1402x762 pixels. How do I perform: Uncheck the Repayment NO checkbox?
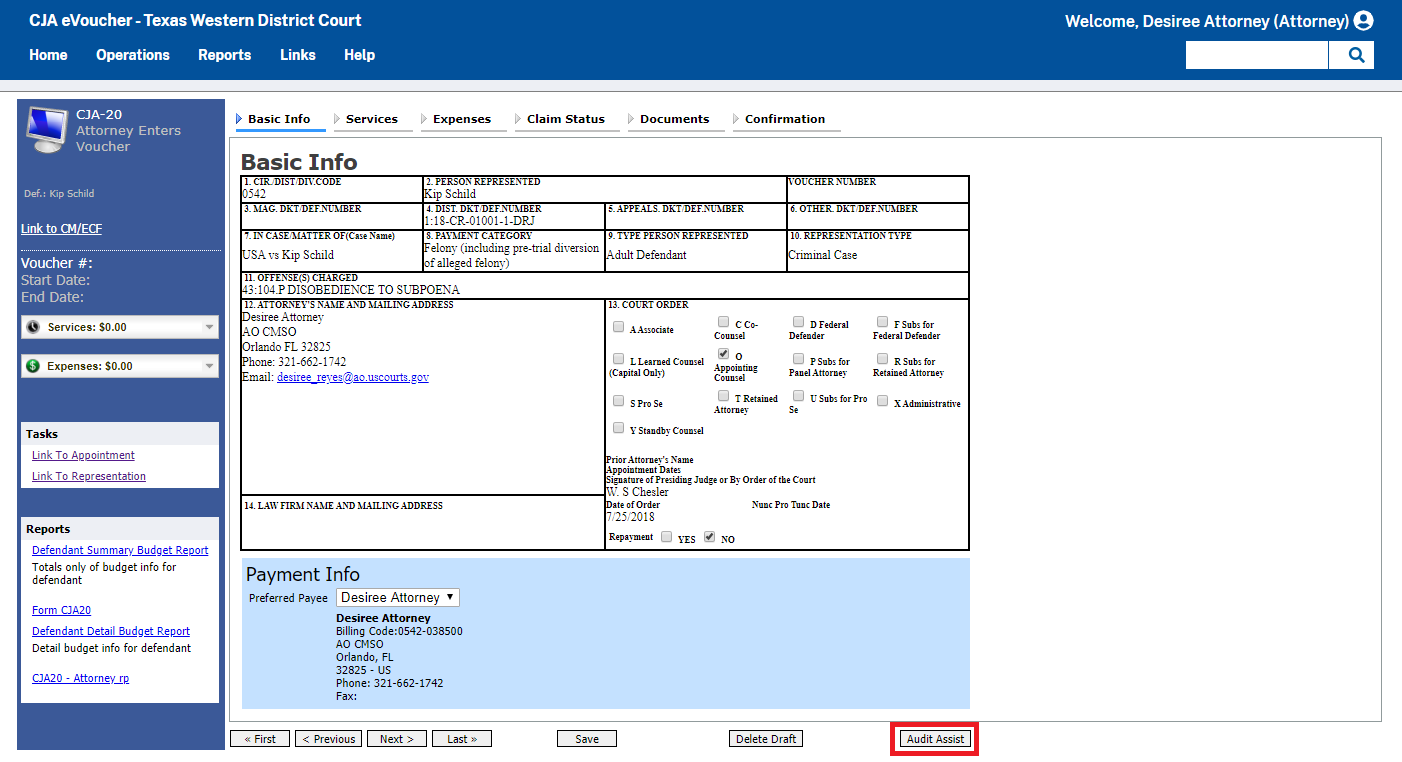(709, 535)
